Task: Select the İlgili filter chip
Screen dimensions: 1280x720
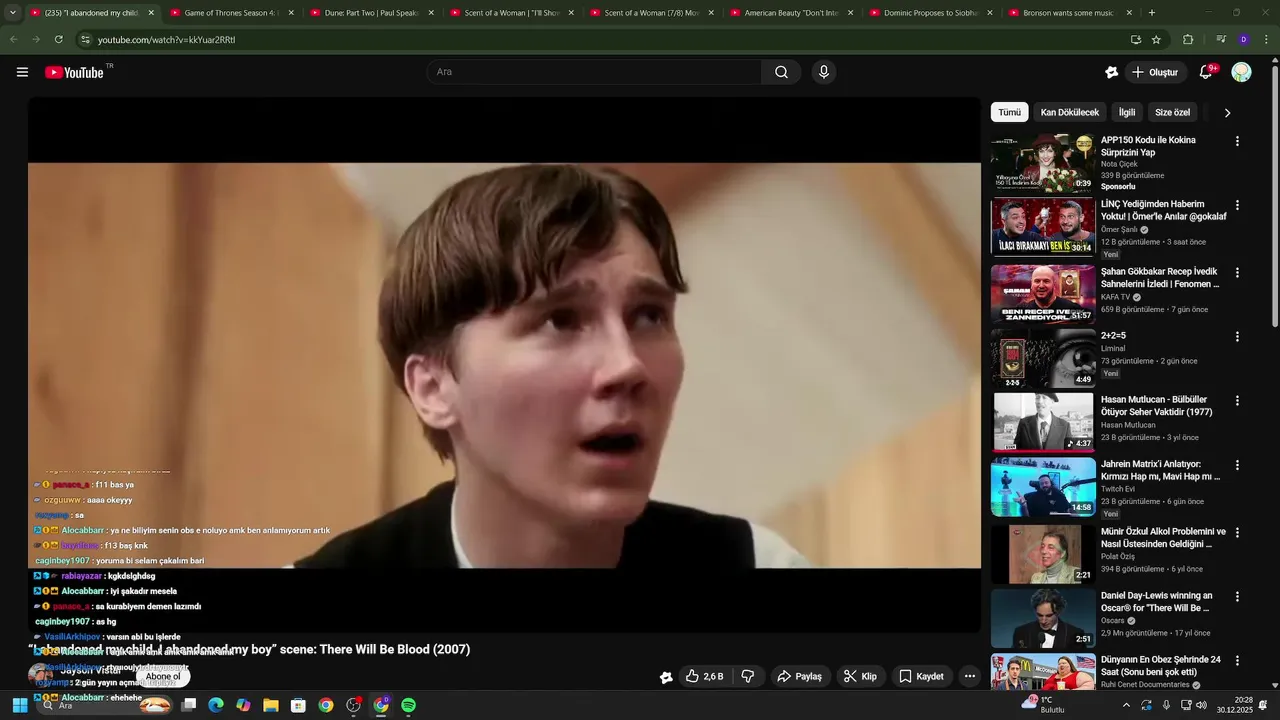Action: click(1127, 113)
